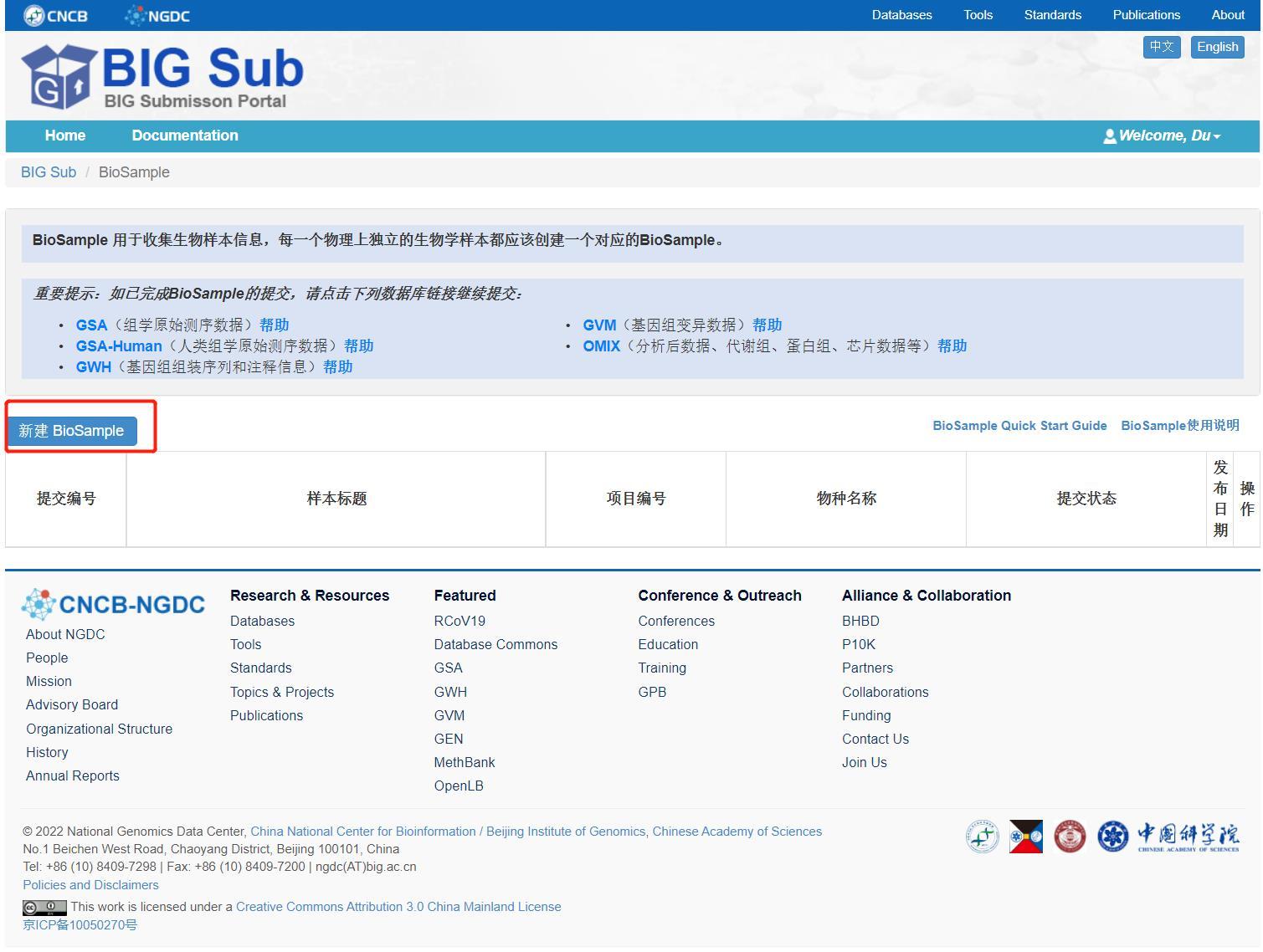Open the GSA database link
Viewport: 1263px width, 952px height.
click(x=91, y=325)
